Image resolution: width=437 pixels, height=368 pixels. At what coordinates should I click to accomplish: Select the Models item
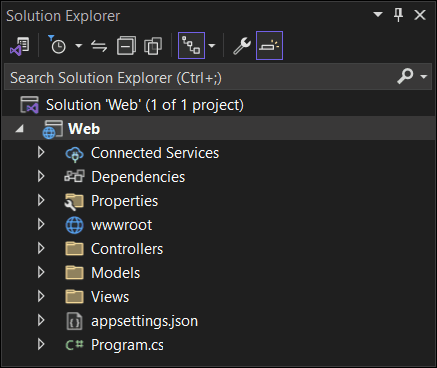click(x=116, y=273)
